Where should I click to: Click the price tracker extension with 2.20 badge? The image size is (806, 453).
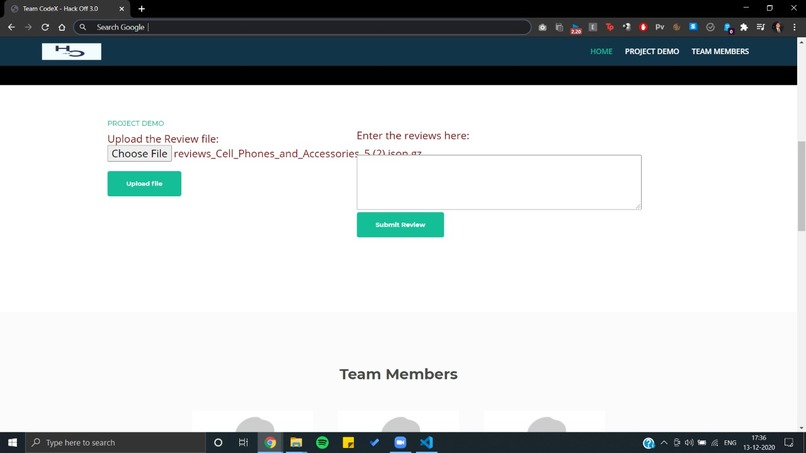(576, 28)
